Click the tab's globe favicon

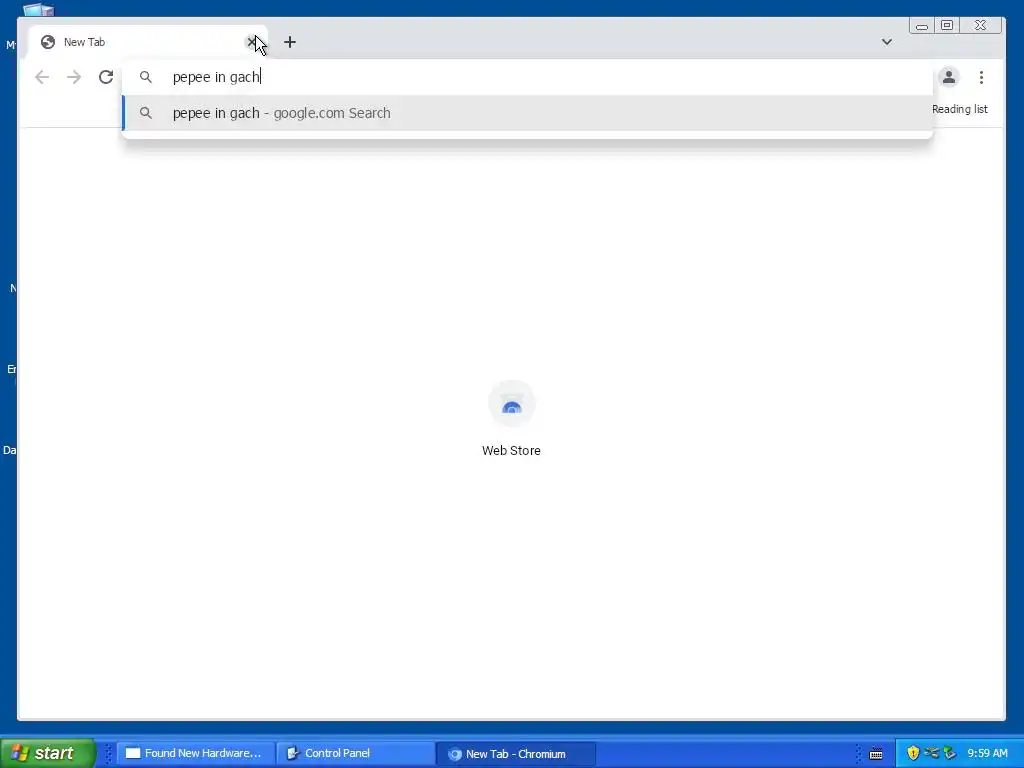48,42
